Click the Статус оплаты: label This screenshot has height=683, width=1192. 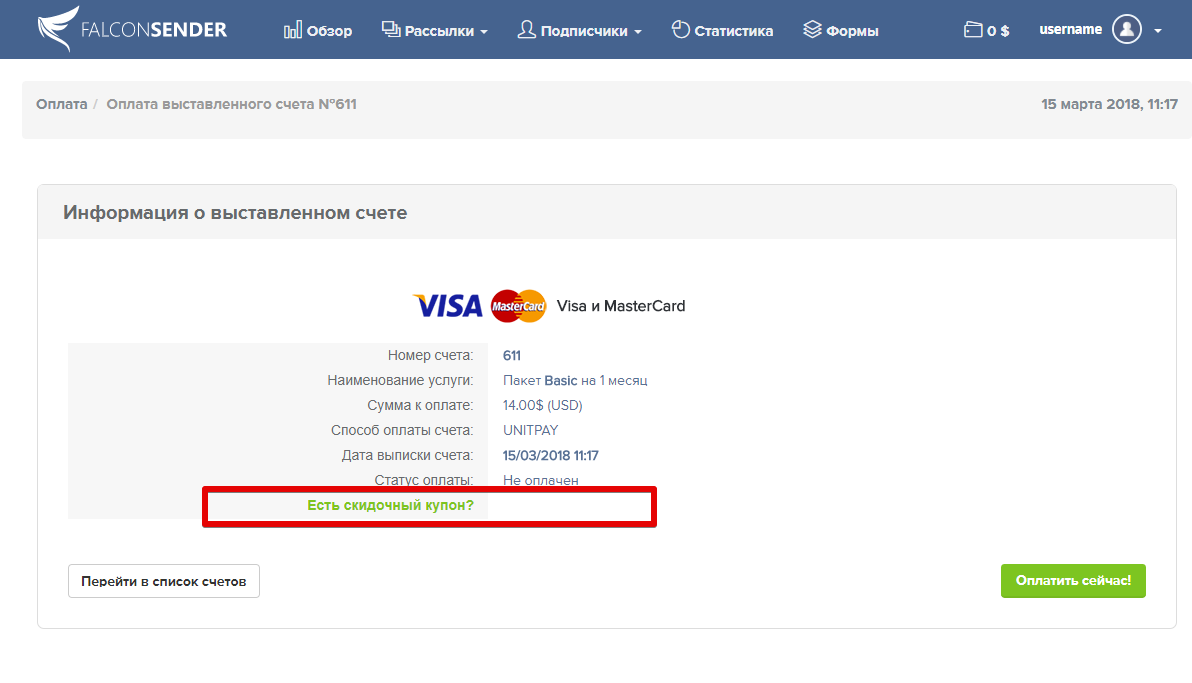click(x=423, y=480)
